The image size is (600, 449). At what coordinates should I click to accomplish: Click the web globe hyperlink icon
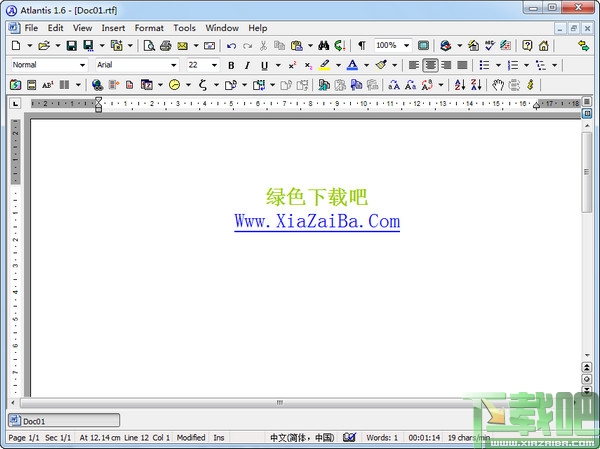(97, 85)
